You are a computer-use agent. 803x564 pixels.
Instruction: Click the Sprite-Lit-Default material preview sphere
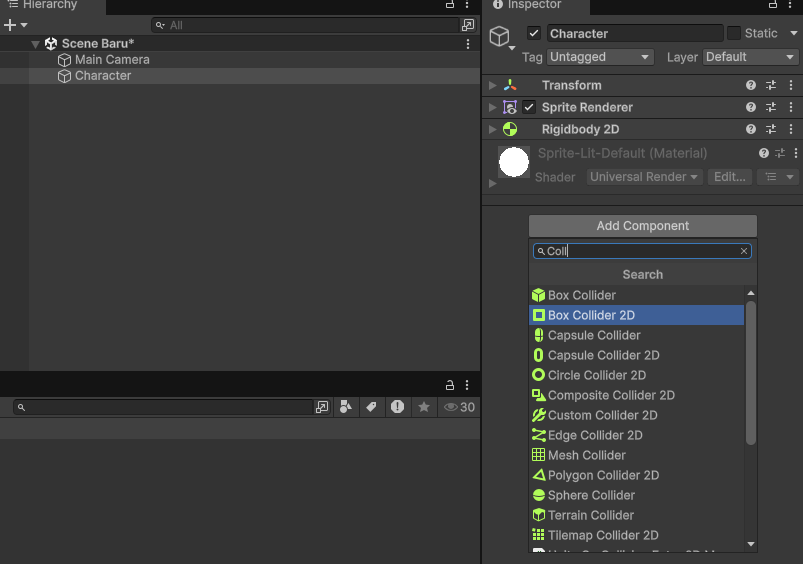(514, 162)
